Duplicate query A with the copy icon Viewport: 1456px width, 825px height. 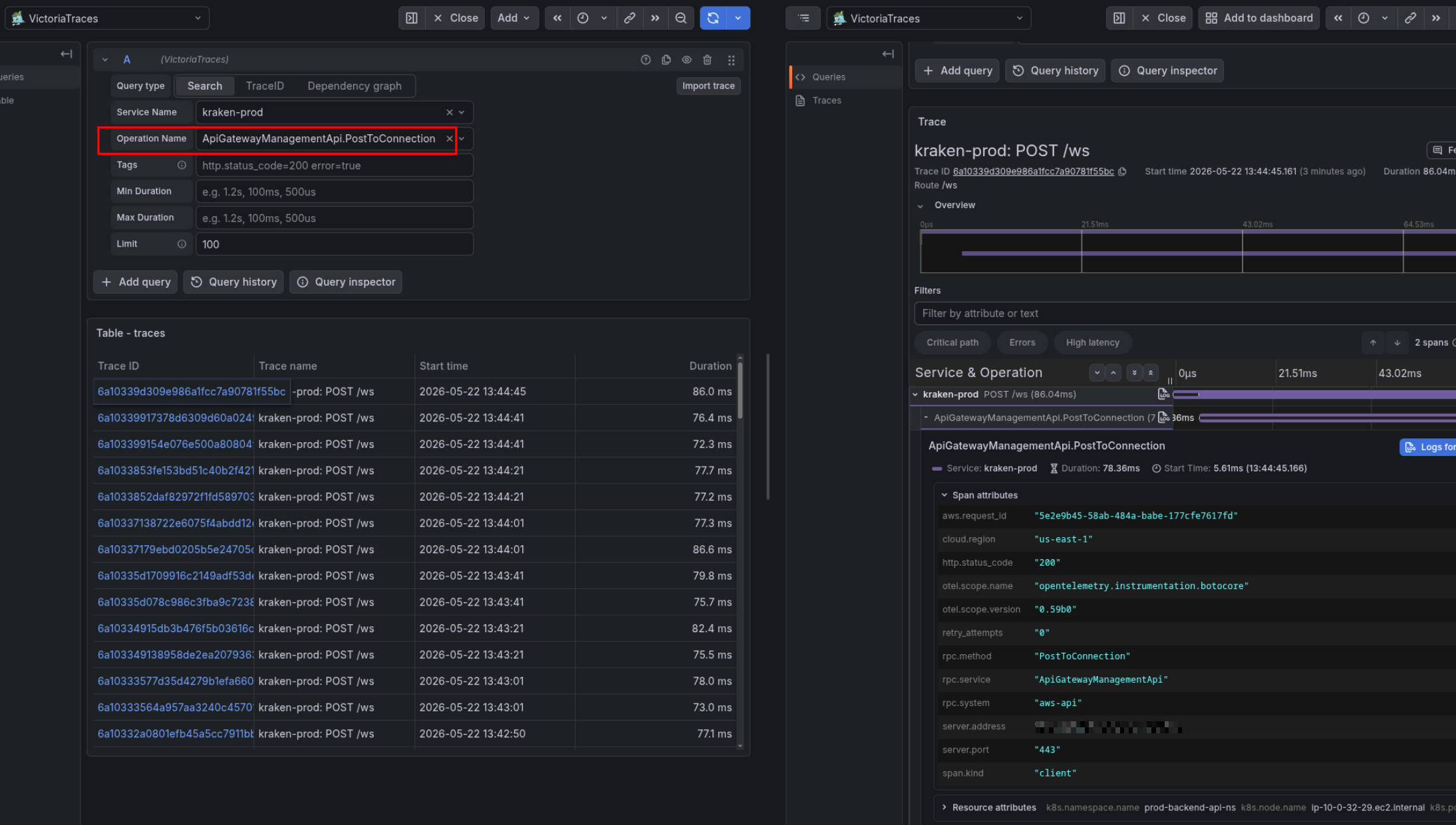(666, 60)
